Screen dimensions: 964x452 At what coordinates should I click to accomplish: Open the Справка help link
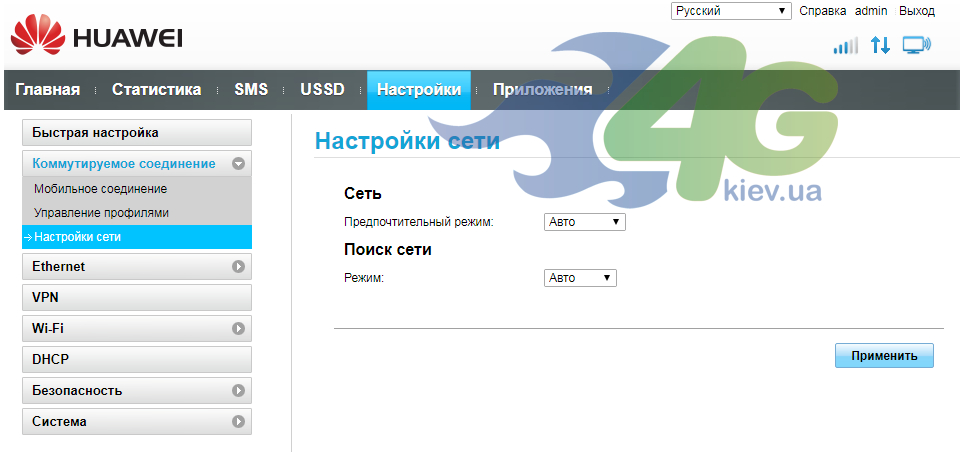pyautogui.click(x=823, y=11)
